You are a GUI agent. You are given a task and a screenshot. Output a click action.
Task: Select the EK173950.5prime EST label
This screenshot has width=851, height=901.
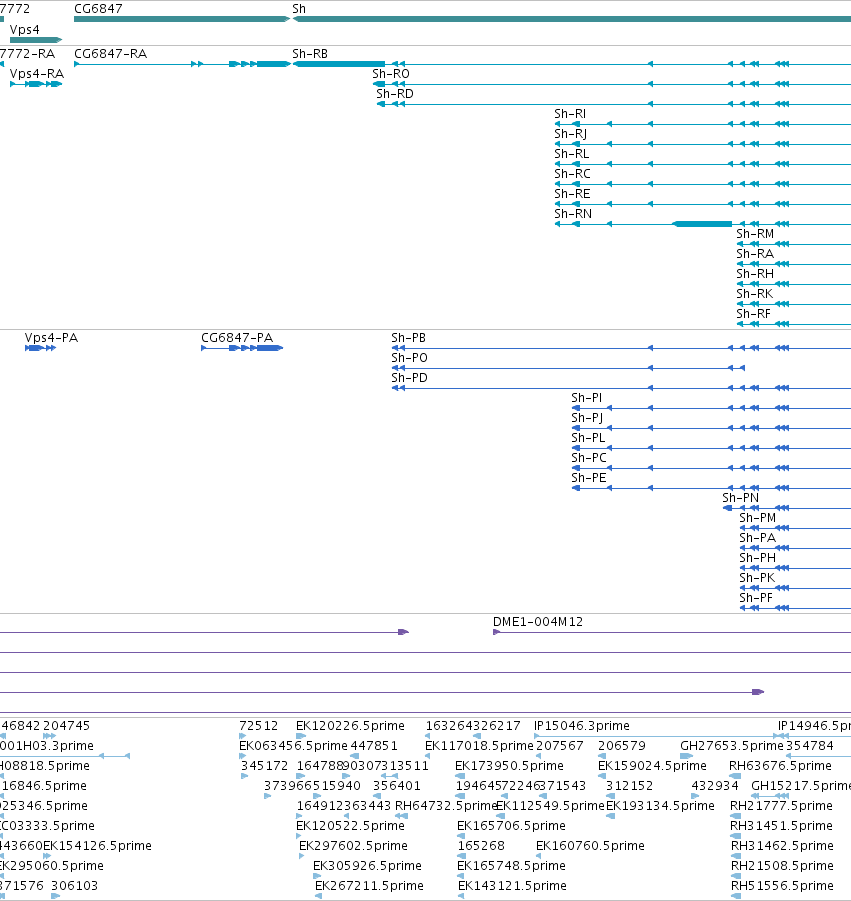509,766
